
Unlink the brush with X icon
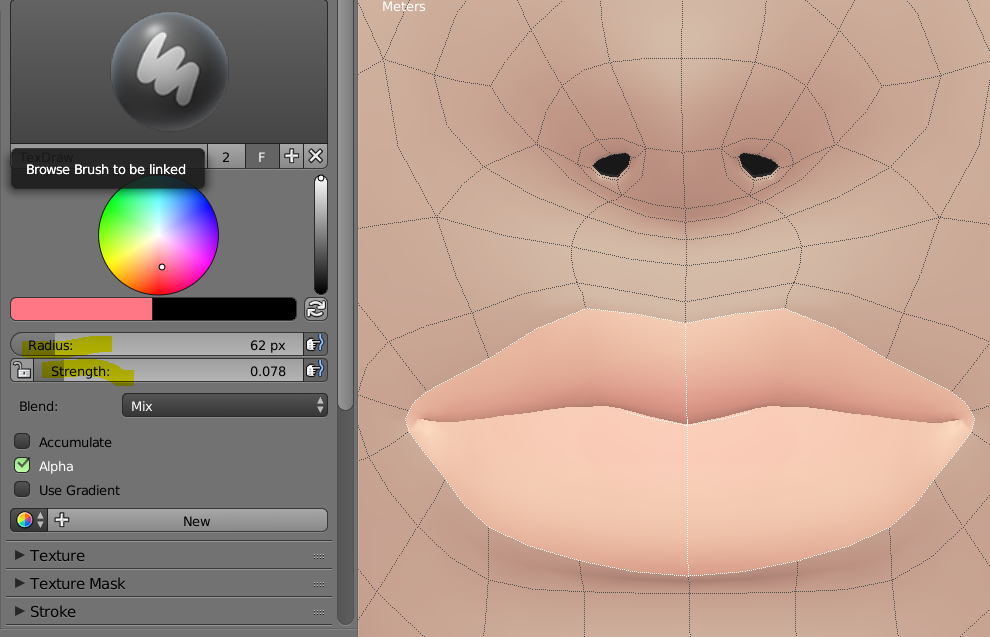tap(316, 156)
